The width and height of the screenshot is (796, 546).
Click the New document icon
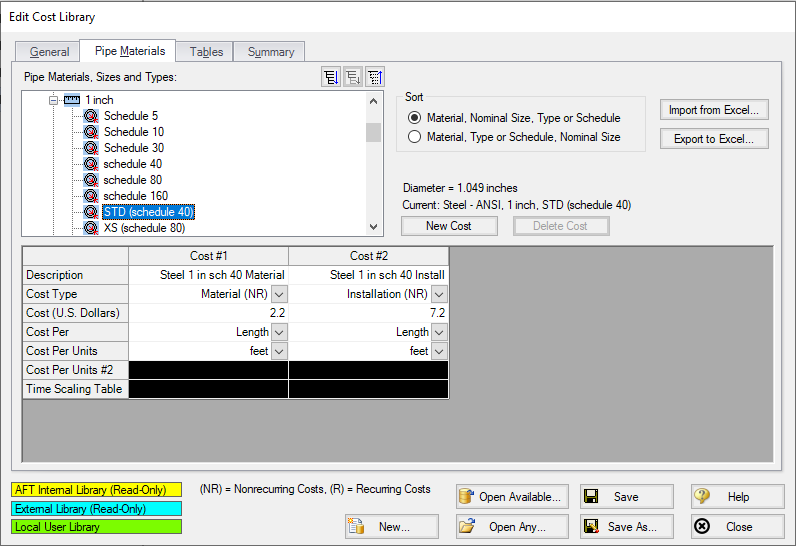(x=356, y=526)
